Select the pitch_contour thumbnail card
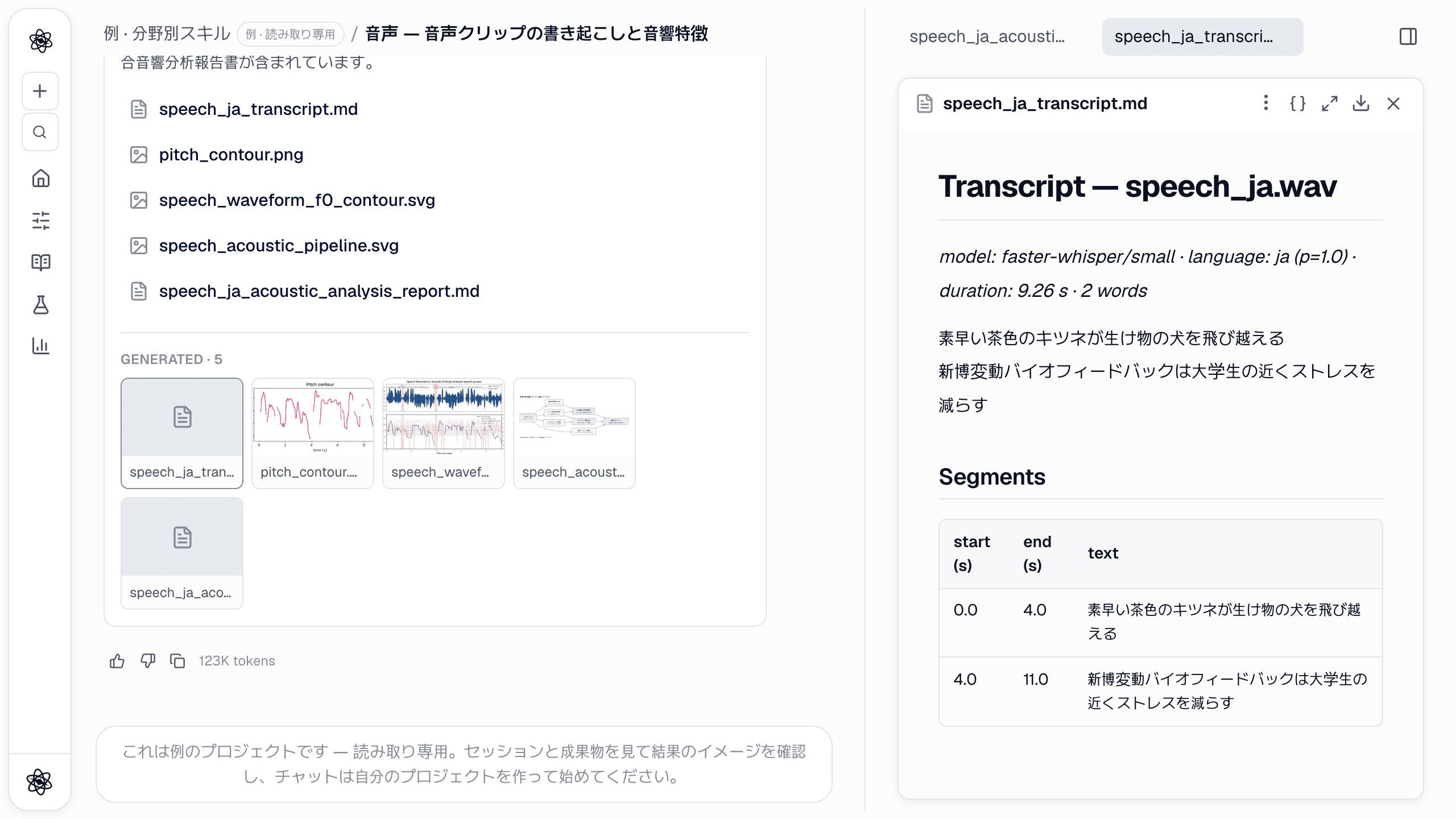Image resolution: width=1456 pixels, height=819 pixels. 313,433
